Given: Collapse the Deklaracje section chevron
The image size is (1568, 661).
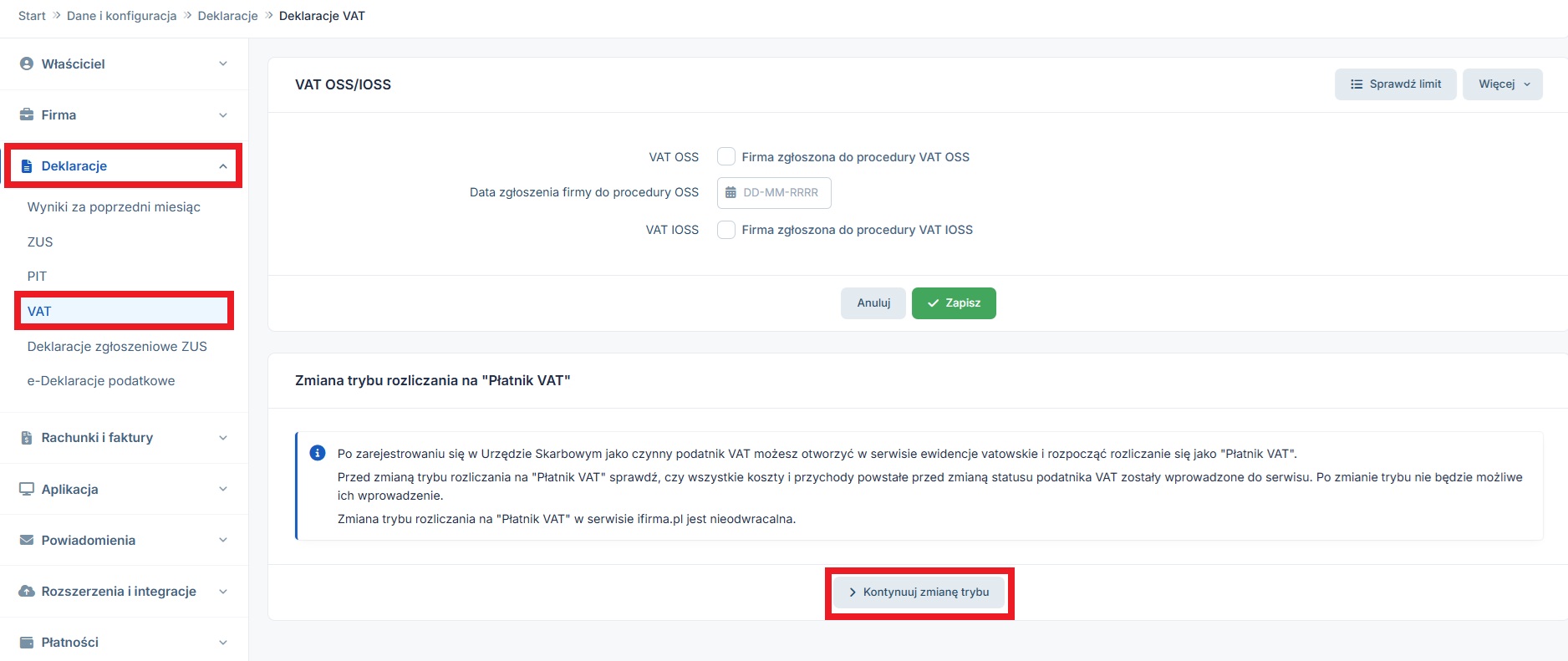Looking at the screenshot, I should coord(223,166).
